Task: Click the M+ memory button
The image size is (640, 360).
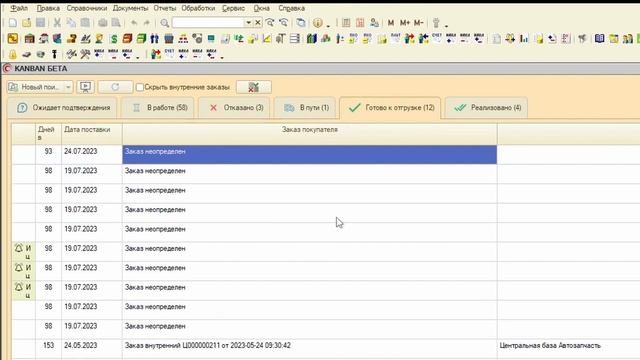Action: click(x=404, y=23)
